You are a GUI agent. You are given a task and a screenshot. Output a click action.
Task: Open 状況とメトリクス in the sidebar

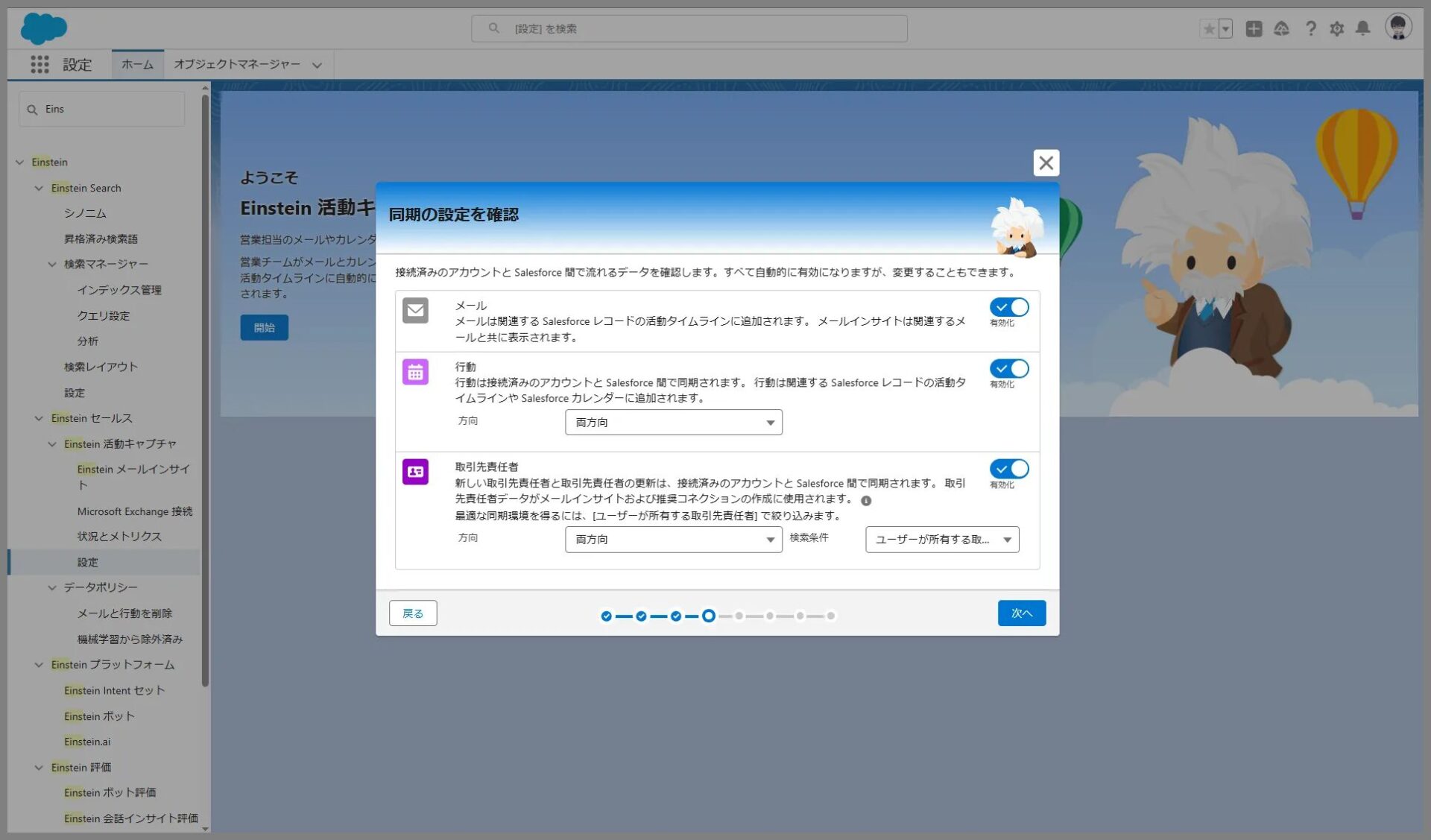pos(119,537)
